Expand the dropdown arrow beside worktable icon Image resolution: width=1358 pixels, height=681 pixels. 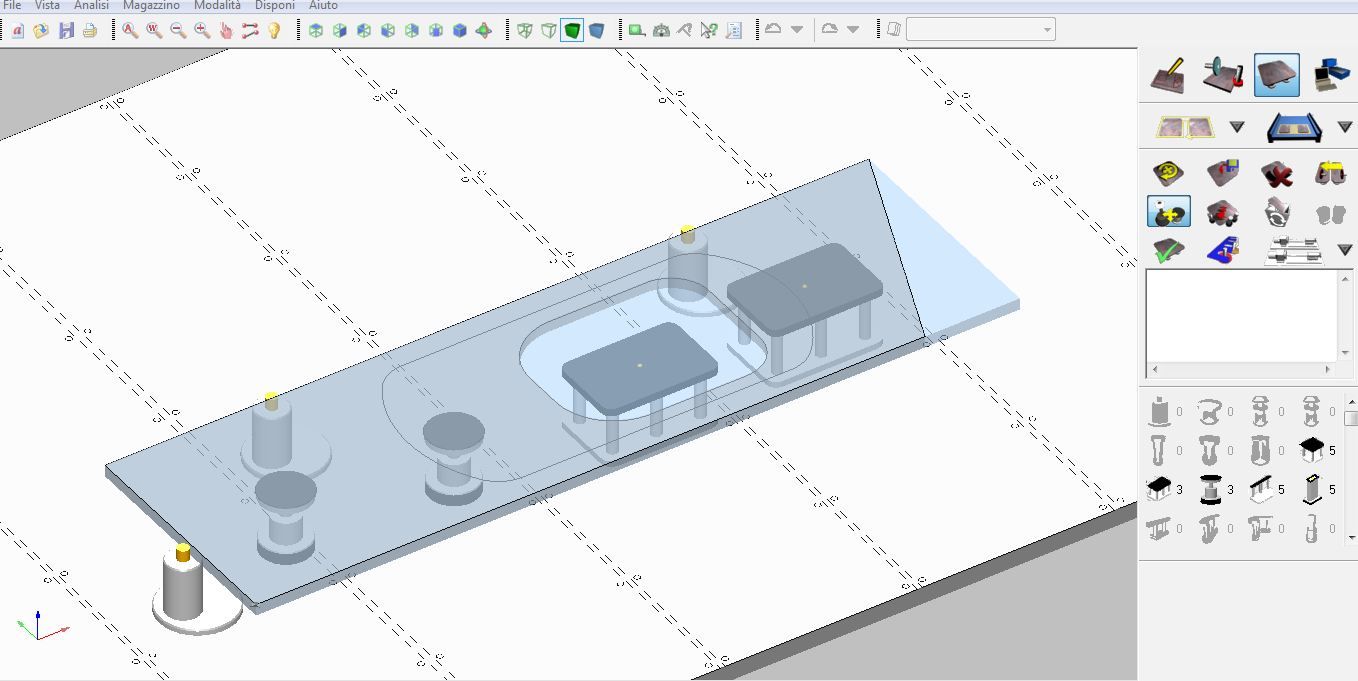click(x=1345, y=127)
